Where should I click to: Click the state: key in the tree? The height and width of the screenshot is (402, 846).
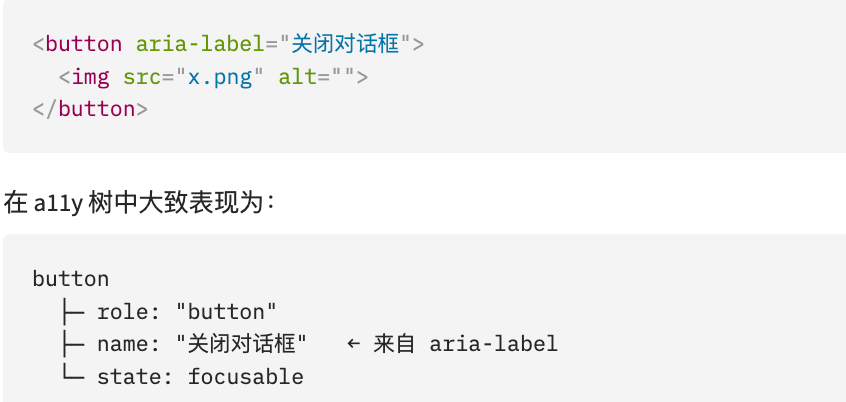click(x=135, y=377)
